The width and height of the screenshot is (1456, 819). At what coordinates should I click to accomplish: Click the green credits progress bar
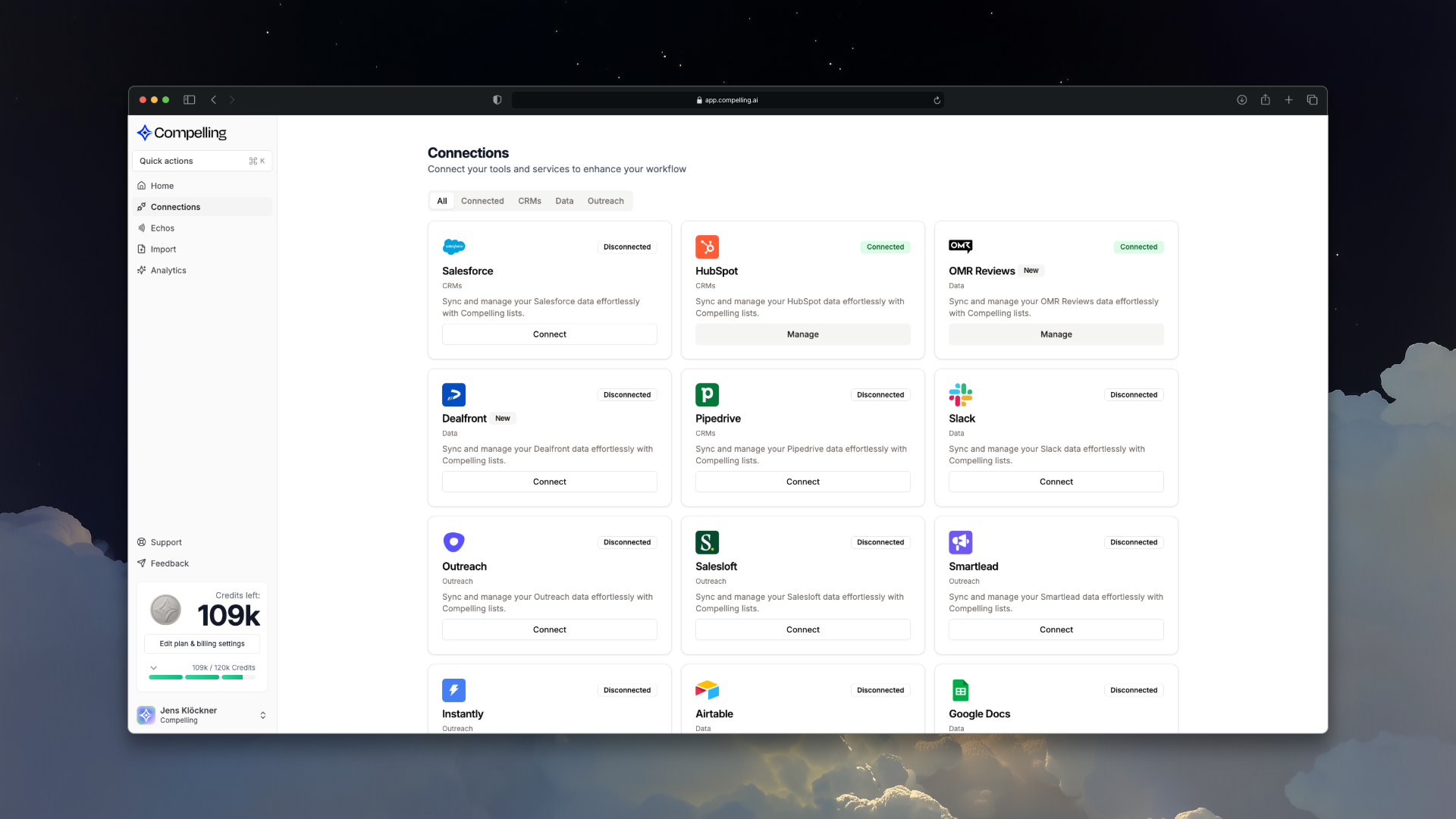202,677
